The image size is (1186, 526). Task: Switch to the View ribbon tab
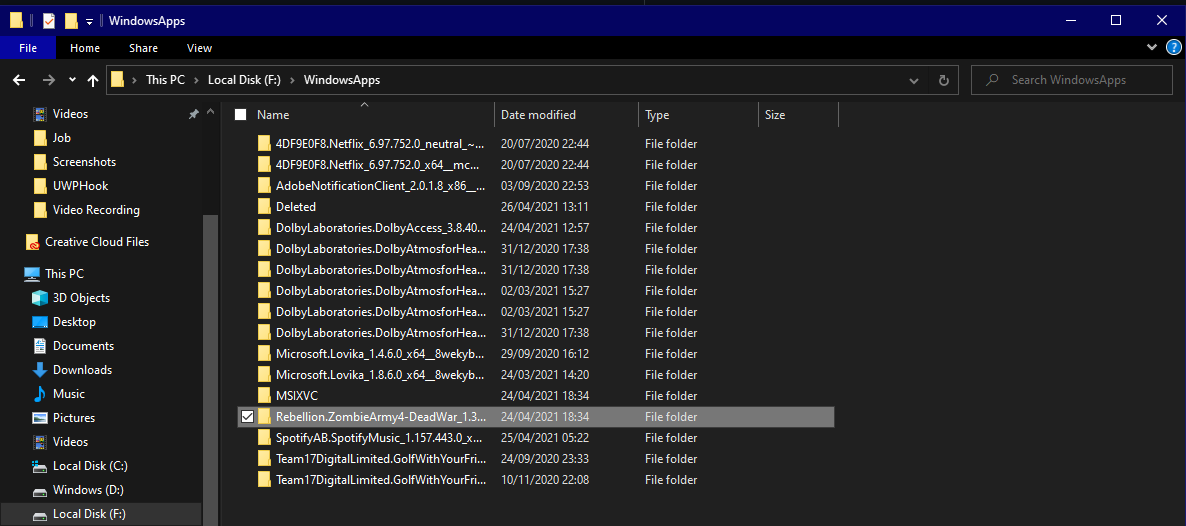[x=200, y=48]
